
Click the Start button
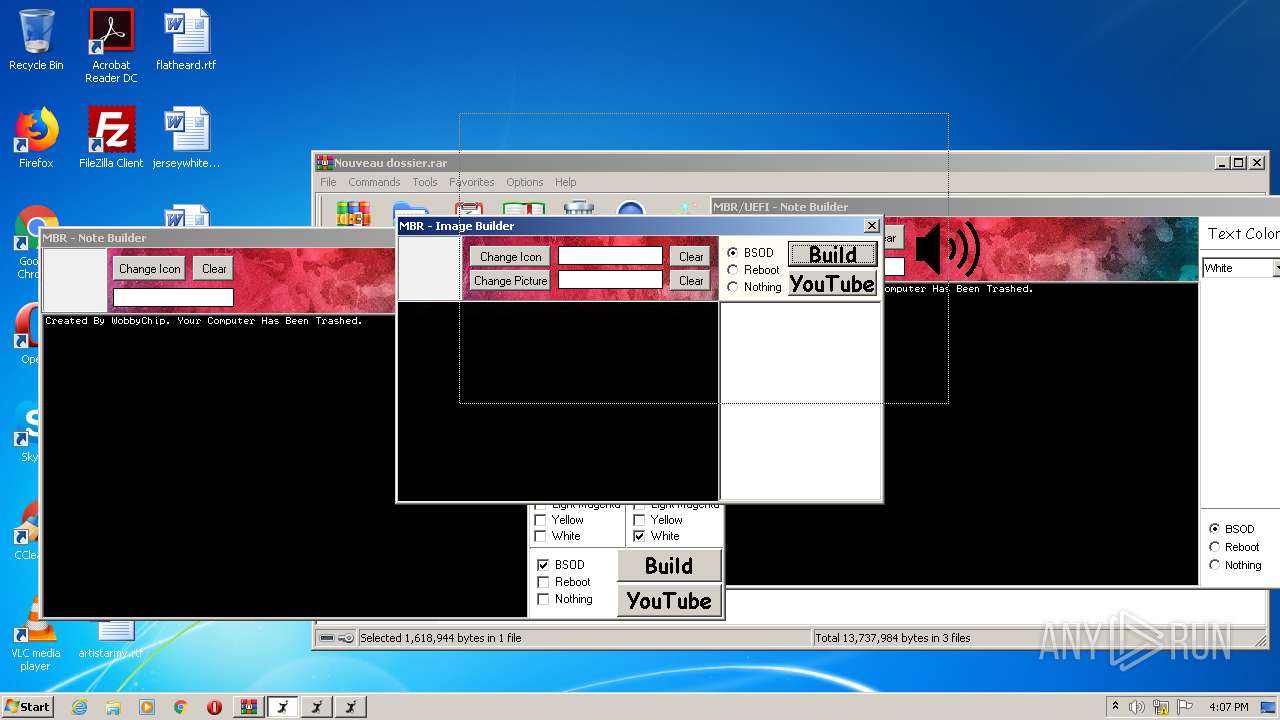(27, 707)
